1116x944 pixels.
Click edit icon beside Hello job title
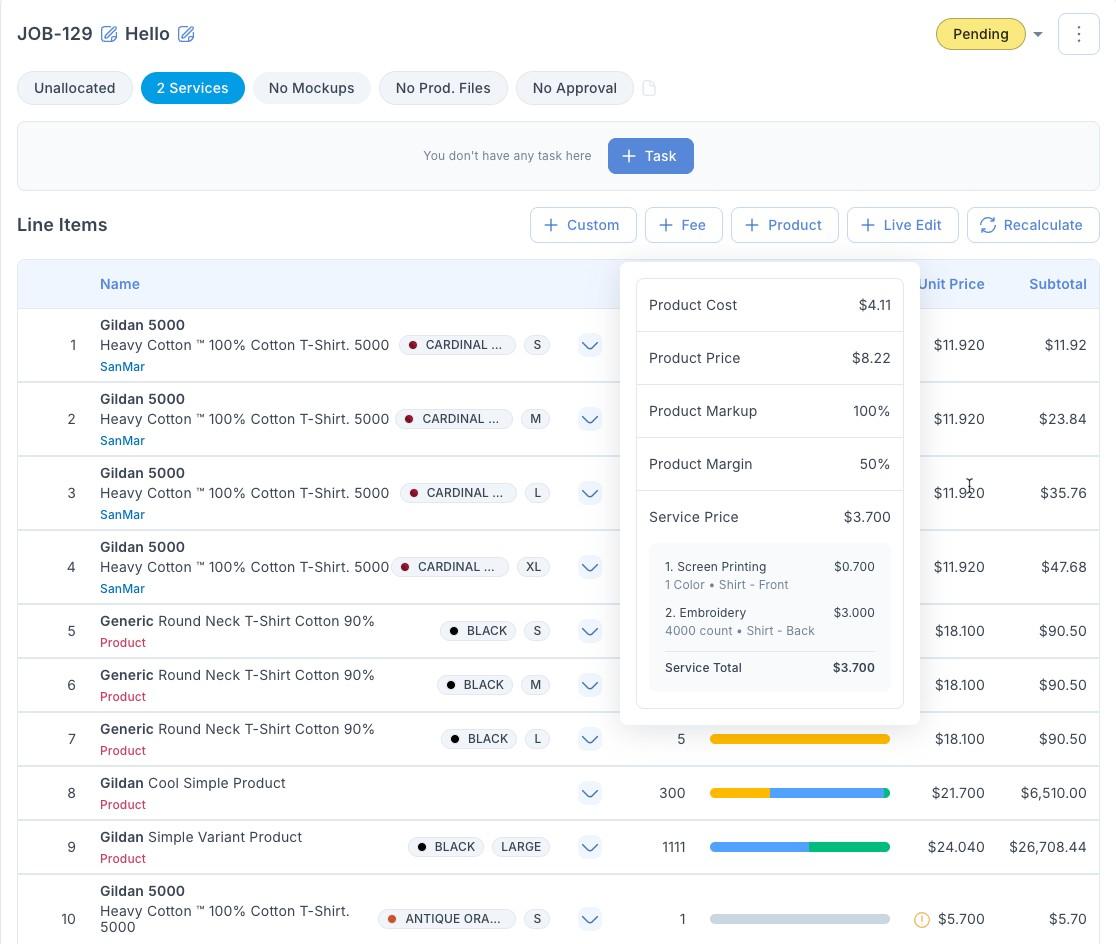click(186, 34)
